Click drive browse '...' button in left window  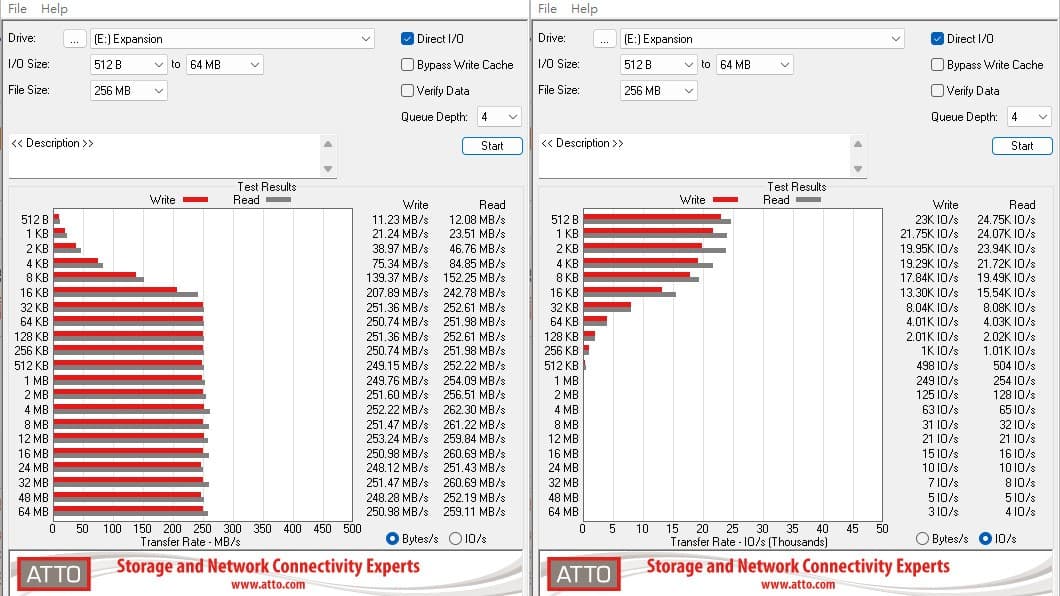pos(74,39)
